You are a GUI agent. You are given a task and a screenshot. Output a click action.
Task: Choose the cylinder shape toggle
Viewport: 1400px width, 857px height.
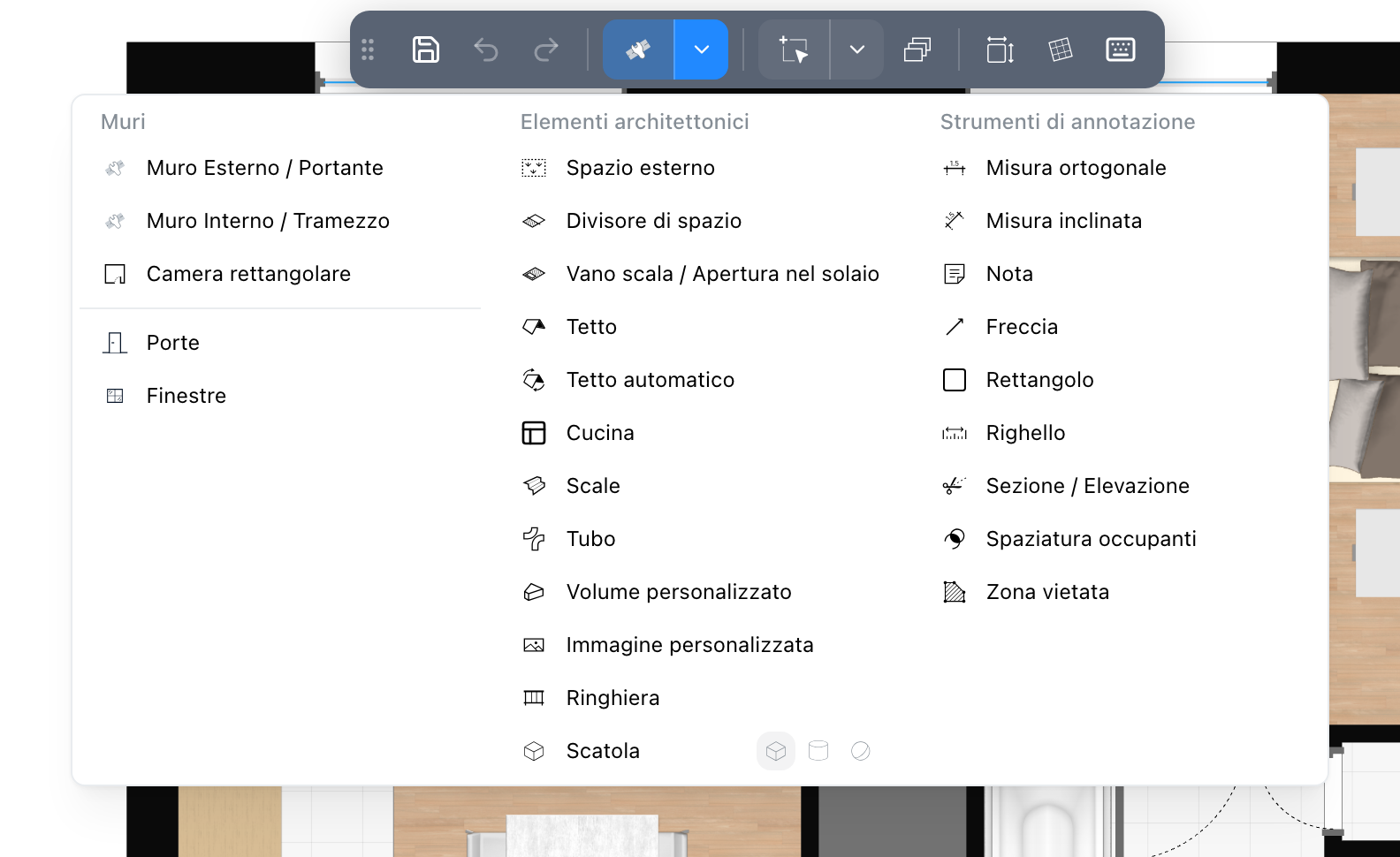click(x=818, y=751)
